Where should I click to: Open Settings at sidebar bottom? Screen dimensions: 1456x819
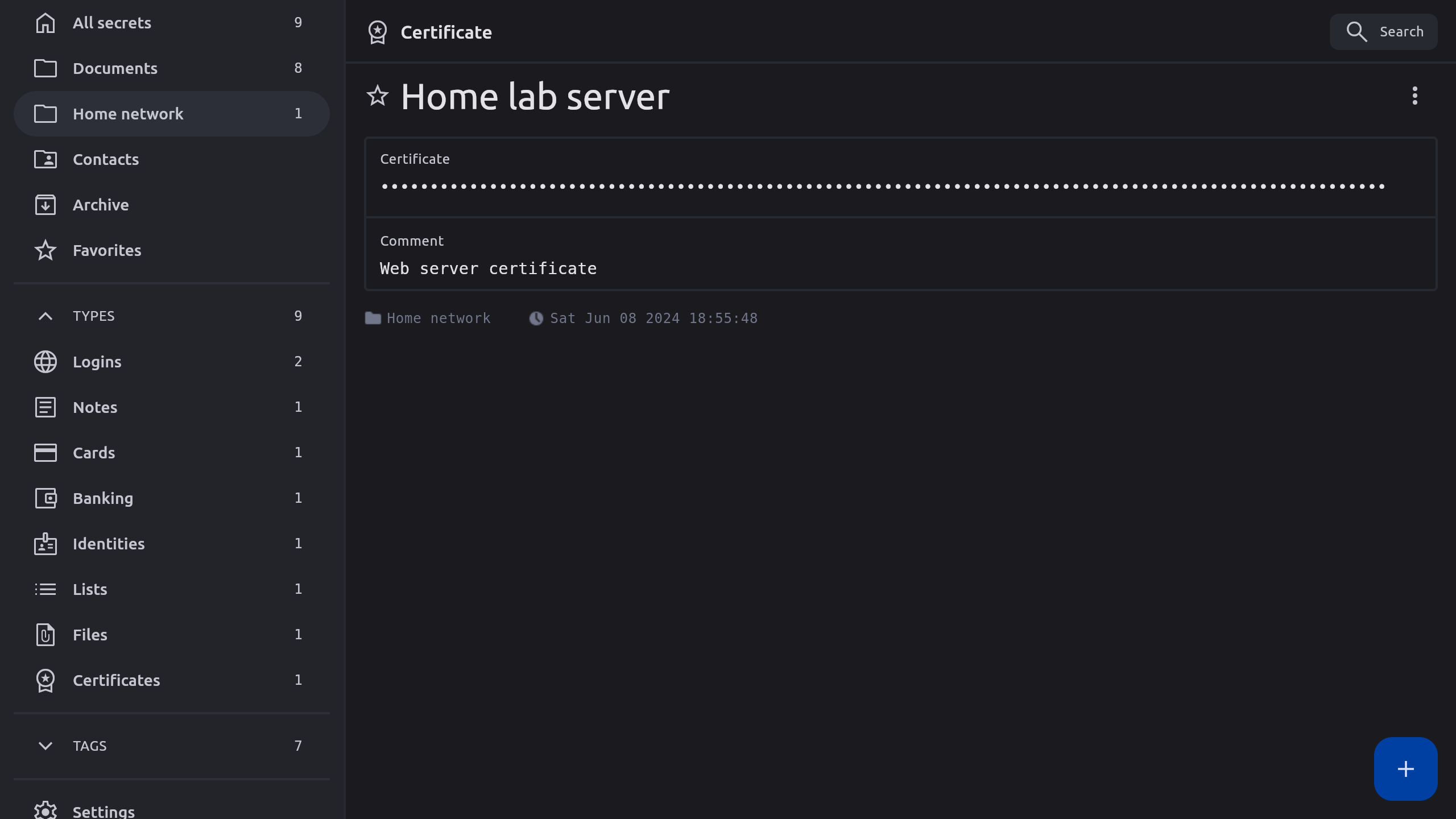104,811
